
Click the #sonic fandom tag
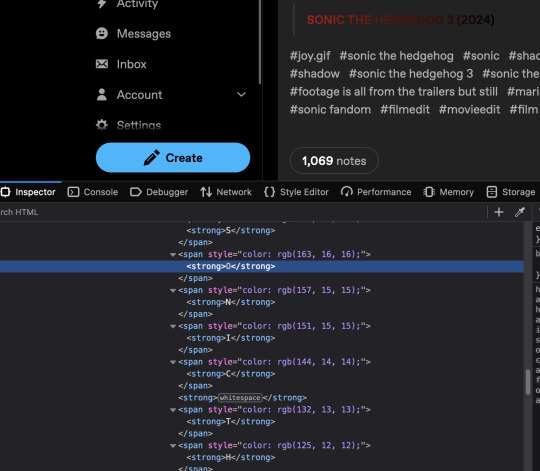coord(330,109)
